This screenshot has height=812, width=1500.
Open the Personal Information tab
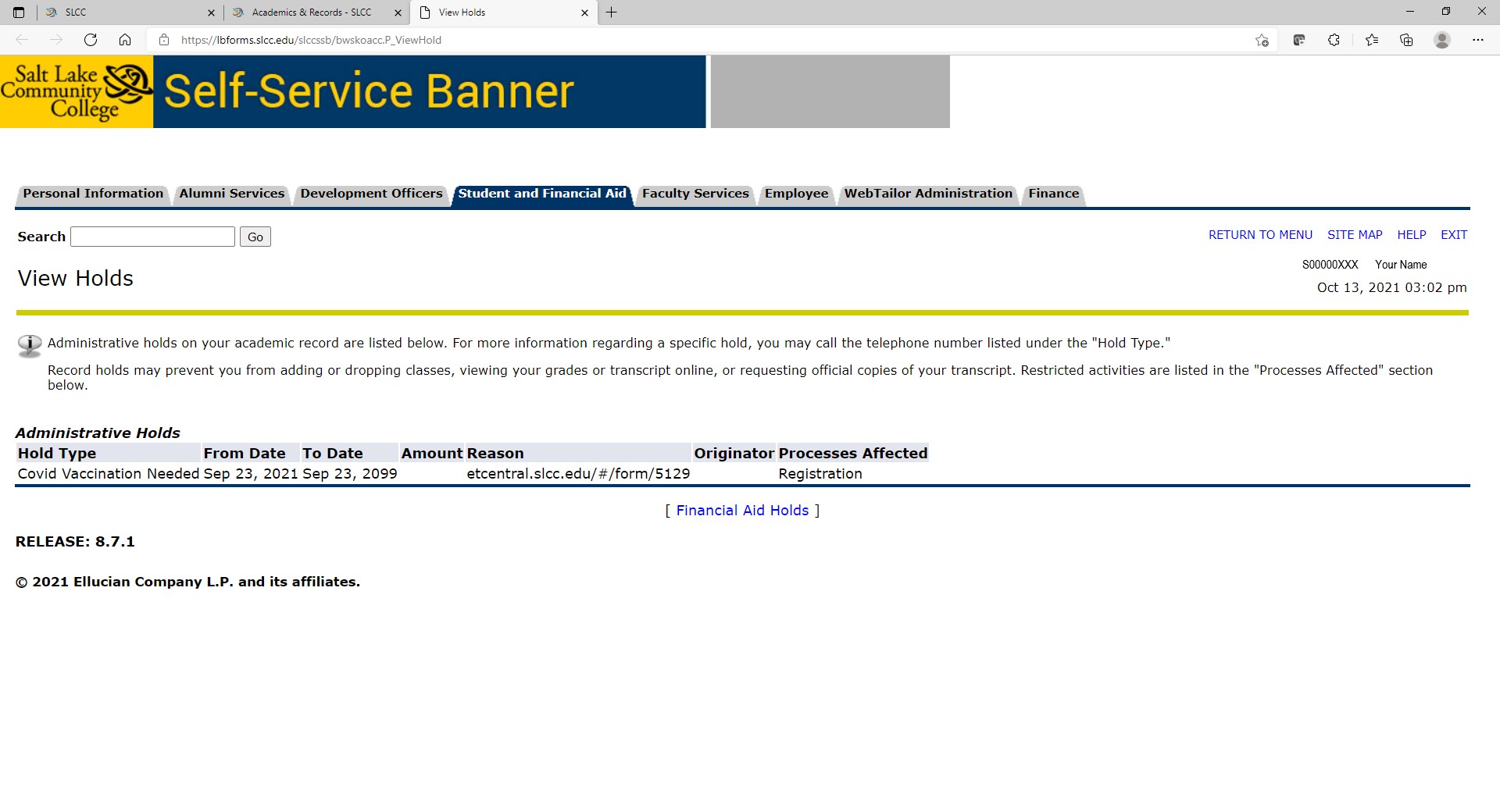coord(93,194)
